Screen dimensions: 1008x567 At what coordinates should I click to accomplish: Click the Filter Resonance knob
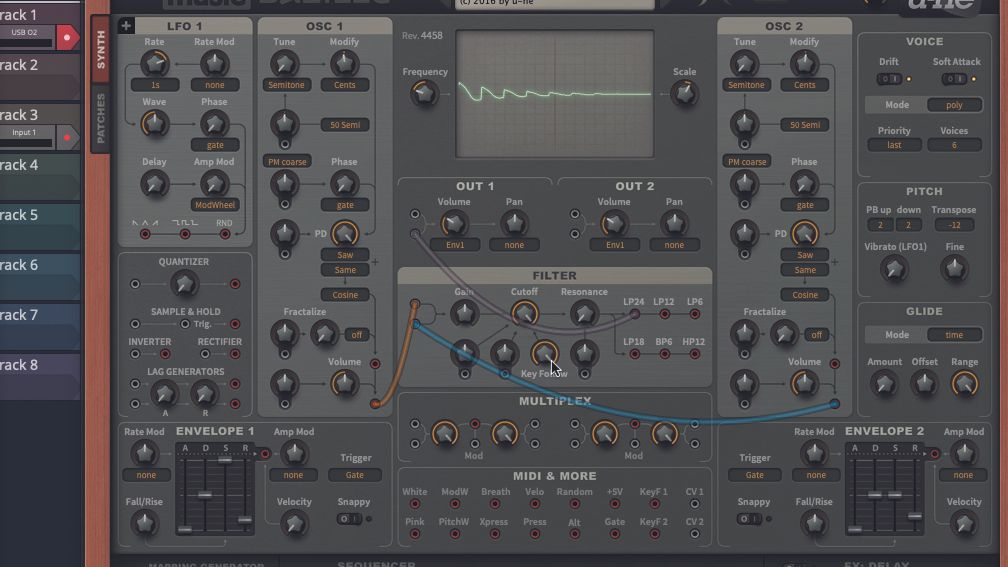pyautogui.click(x=584, y=314)
